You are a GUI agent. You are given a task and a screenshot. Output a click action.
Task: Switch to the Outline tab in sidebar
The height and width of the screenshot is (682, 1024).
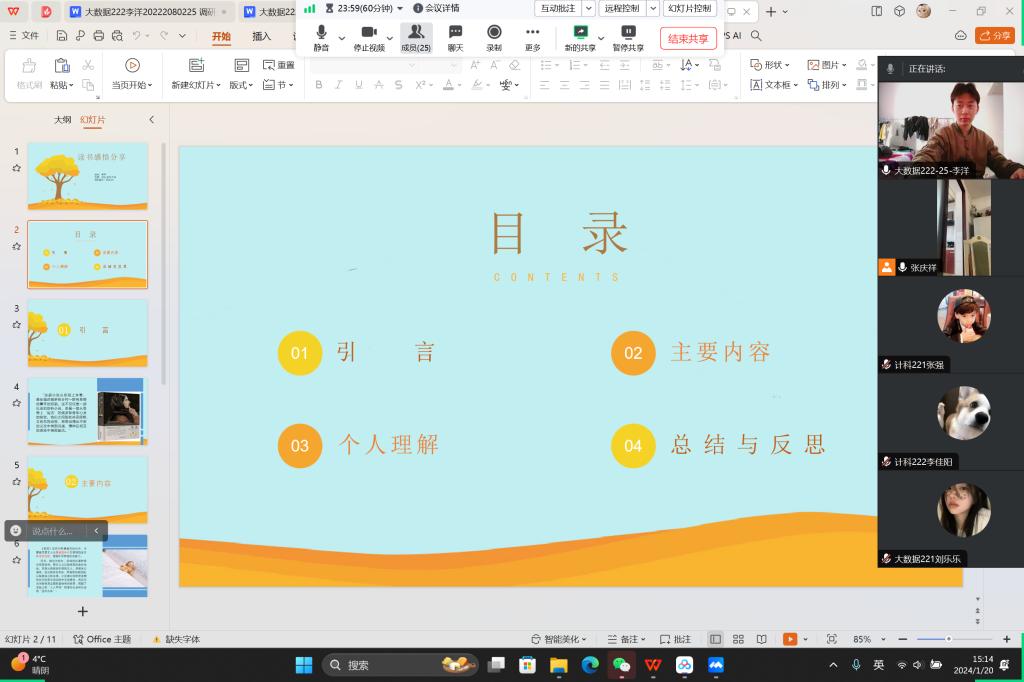pos(62,120)
